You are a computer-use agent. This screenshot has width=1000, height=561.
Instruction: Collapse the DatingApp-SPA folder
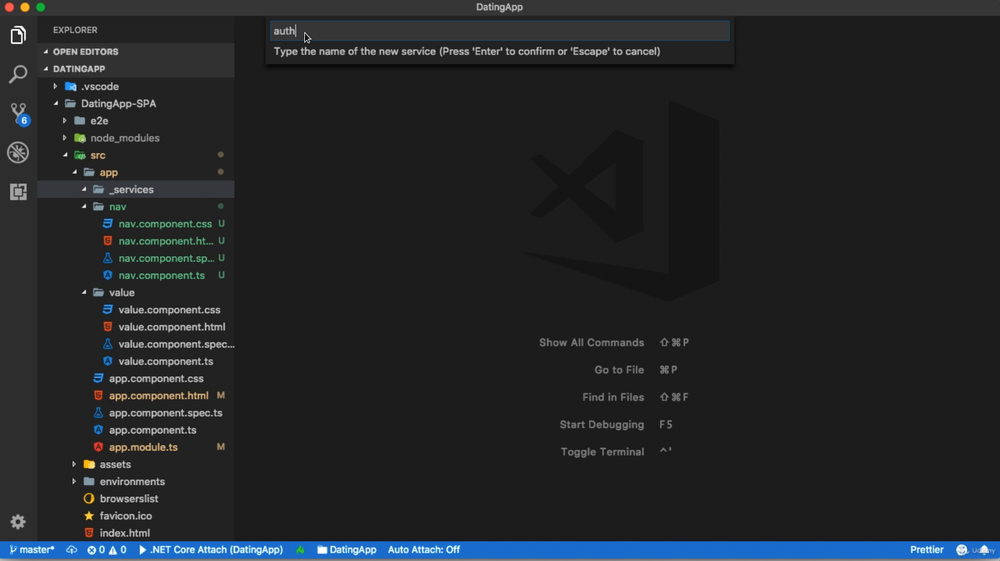(x=136, y=103)
